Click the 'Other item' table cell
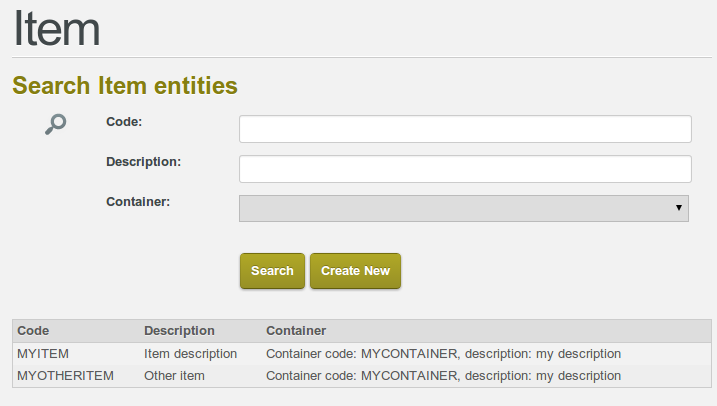The width and height of the screenshot is (717, 406). point(174,376)
